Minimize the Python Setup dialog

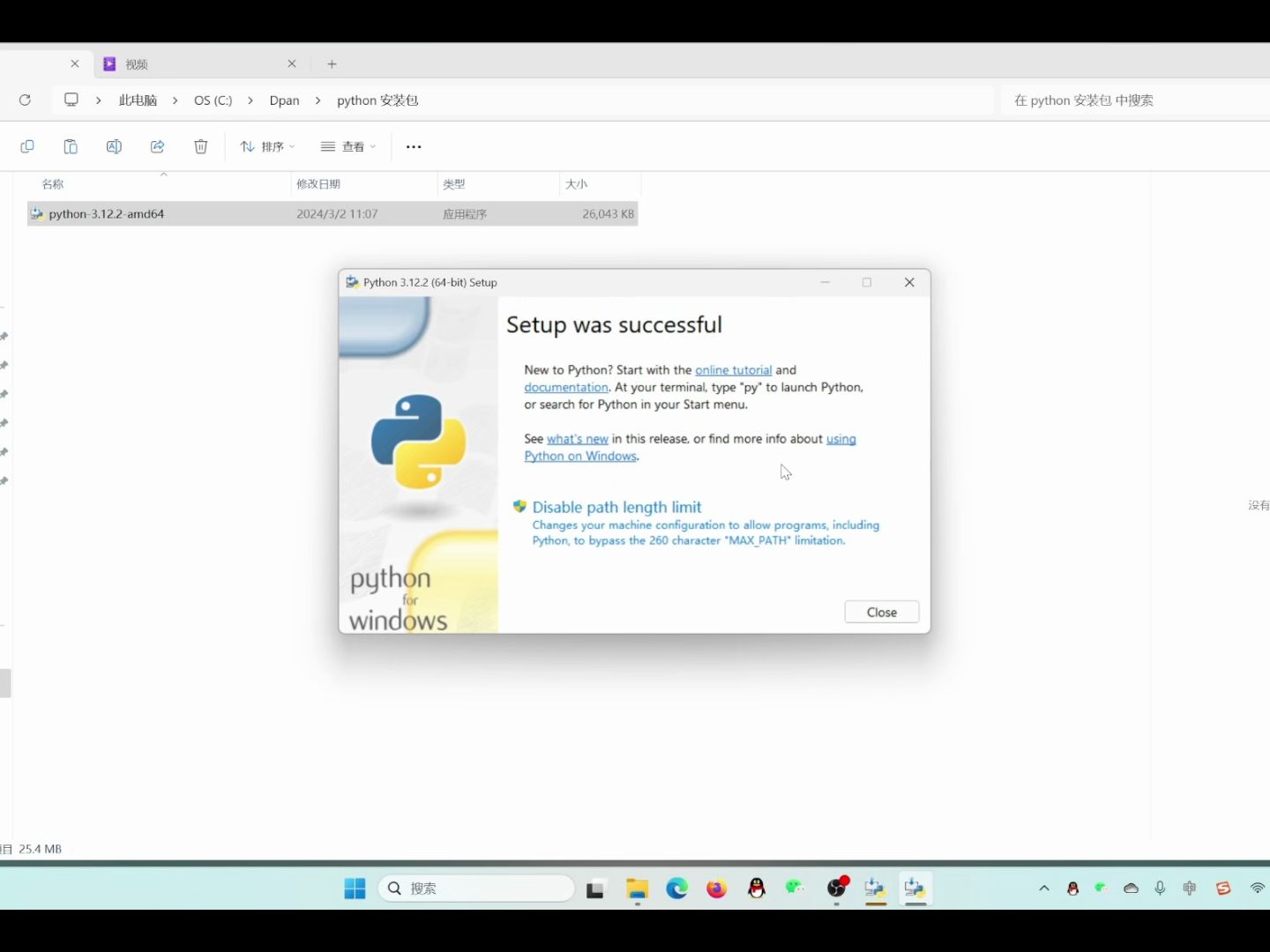click(825, 282)
